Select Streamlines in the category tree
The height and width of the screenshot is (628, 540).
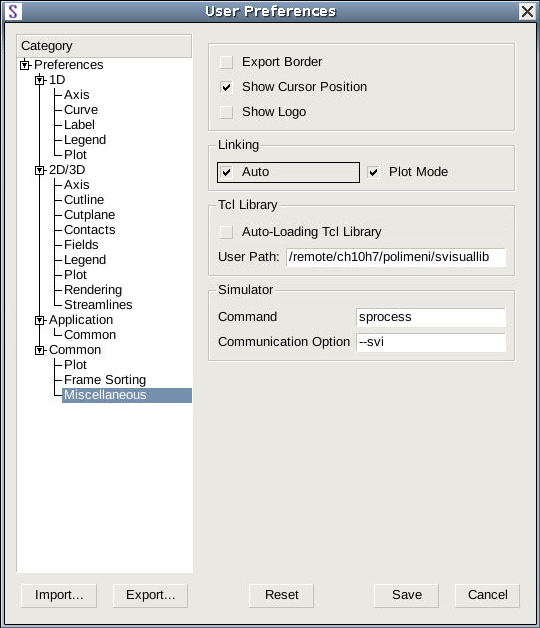98,305
